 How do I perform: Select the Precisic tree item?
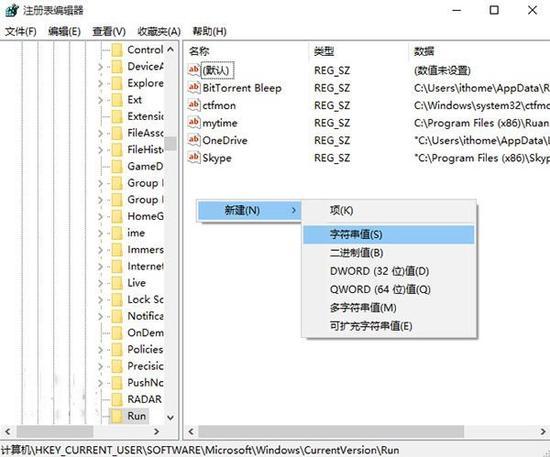tap(145, 366)
